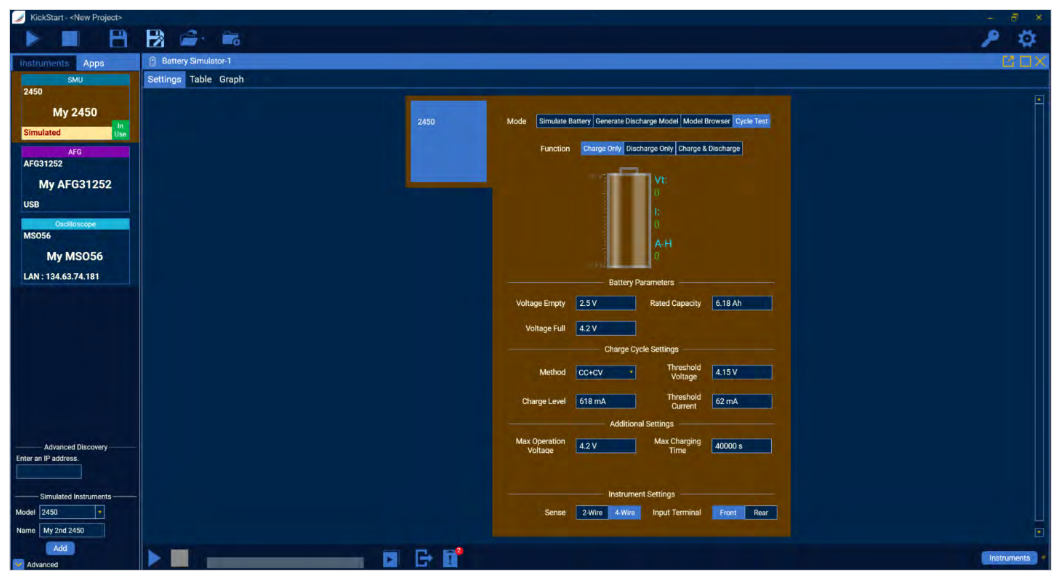Click the Battery Simulator-1 title icon
1056x576 pixels.
coord(152,61)
